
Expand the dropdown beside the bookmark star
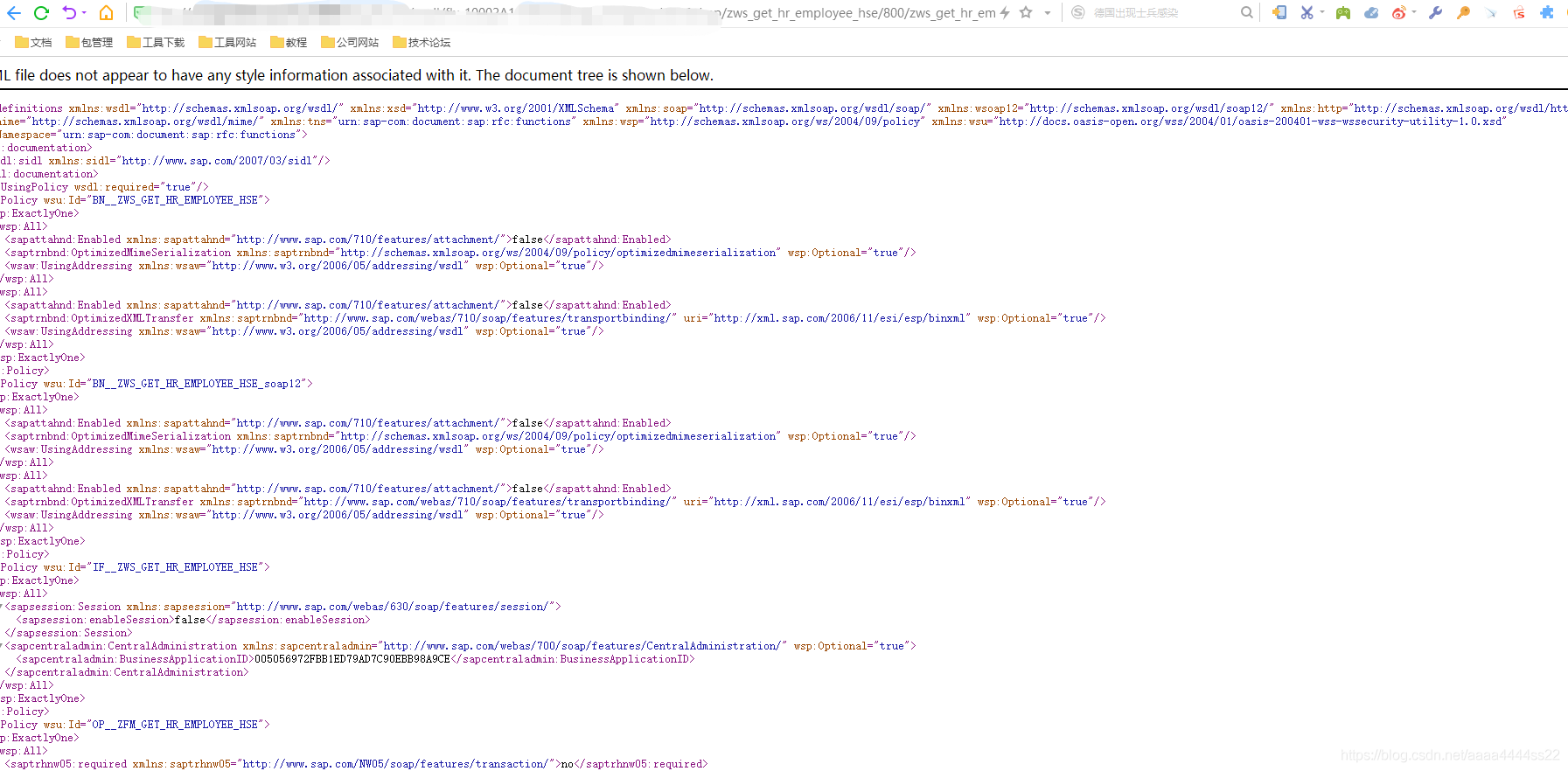pos(1048,13)
